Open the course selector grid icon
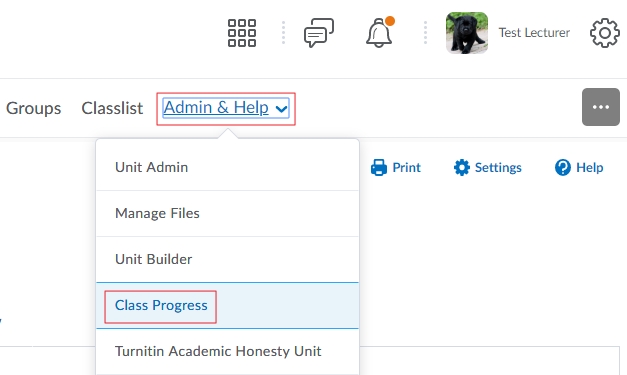Viewport: 627px width, 375px height. 242,33
